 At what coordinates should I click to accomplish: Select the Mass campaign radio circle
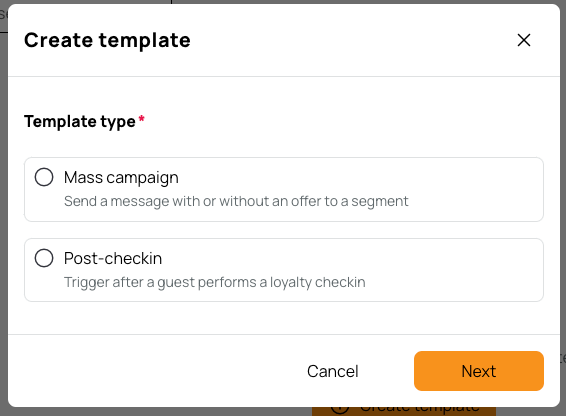pyautogui.click(x=44, y=177)
